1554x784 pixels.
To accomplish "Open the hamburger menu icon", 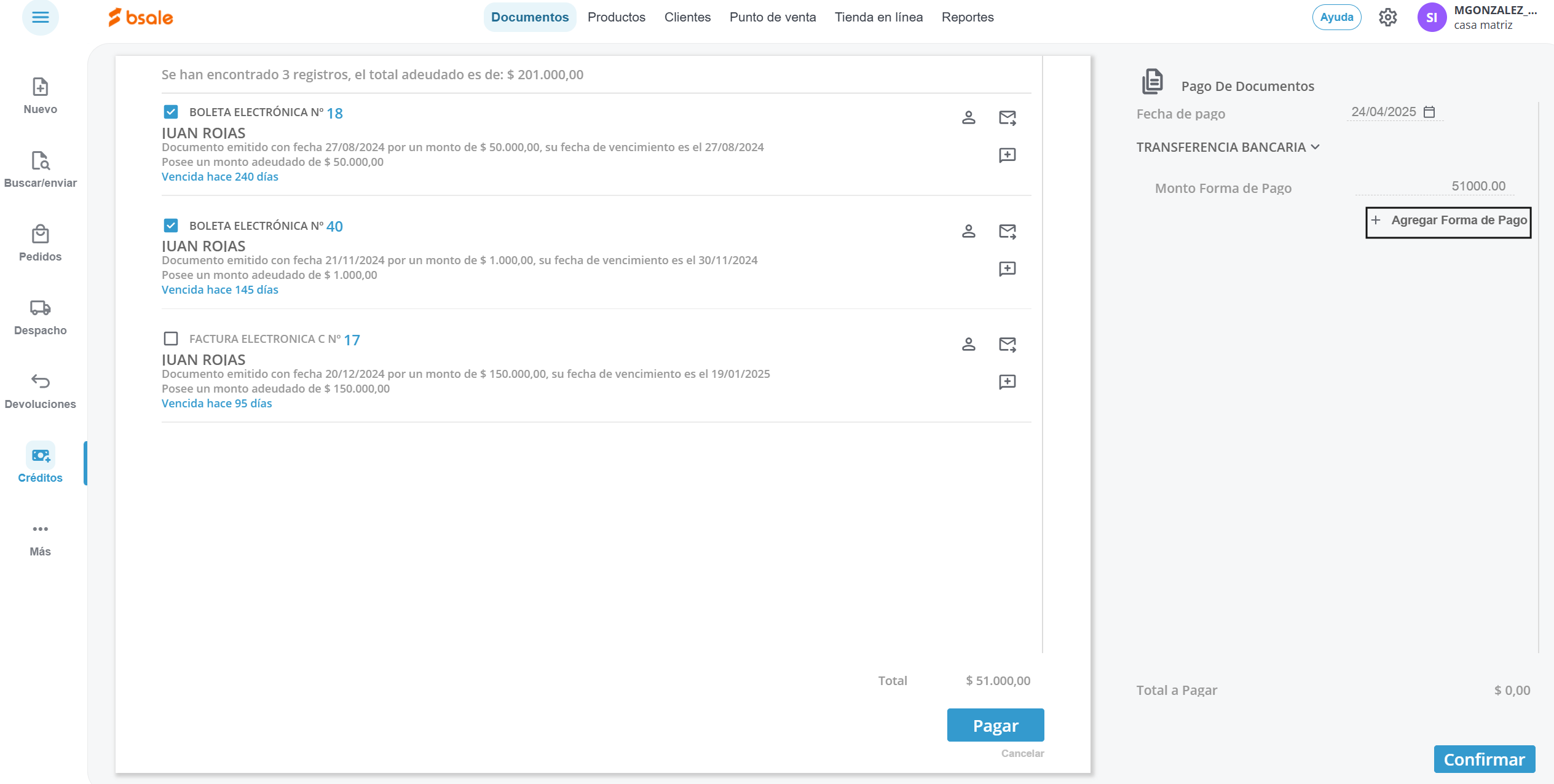I will coord(40,17).
